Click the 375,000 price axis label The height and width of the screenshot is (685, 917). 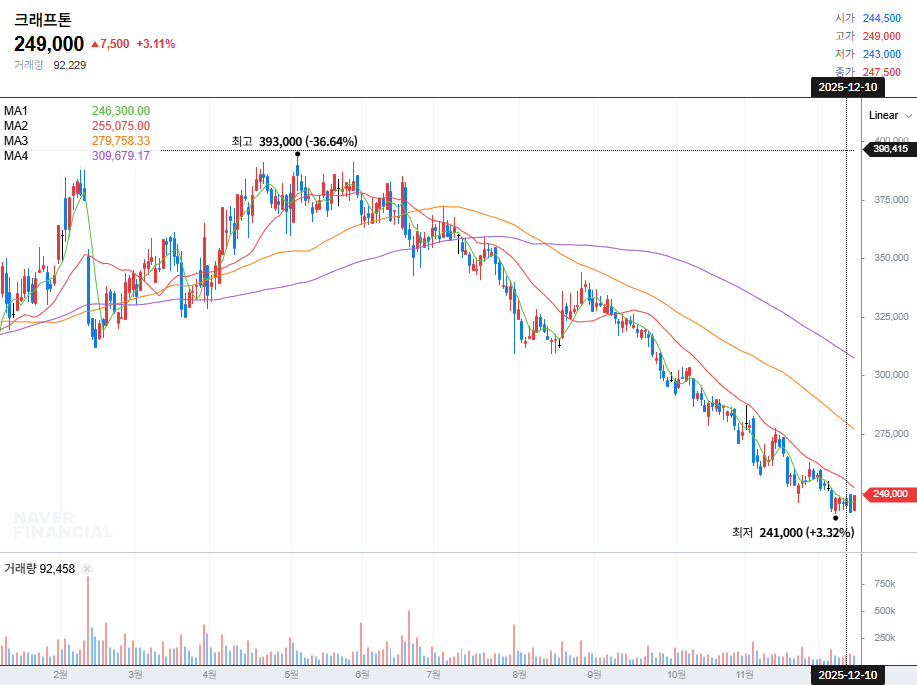pos(891,199)
